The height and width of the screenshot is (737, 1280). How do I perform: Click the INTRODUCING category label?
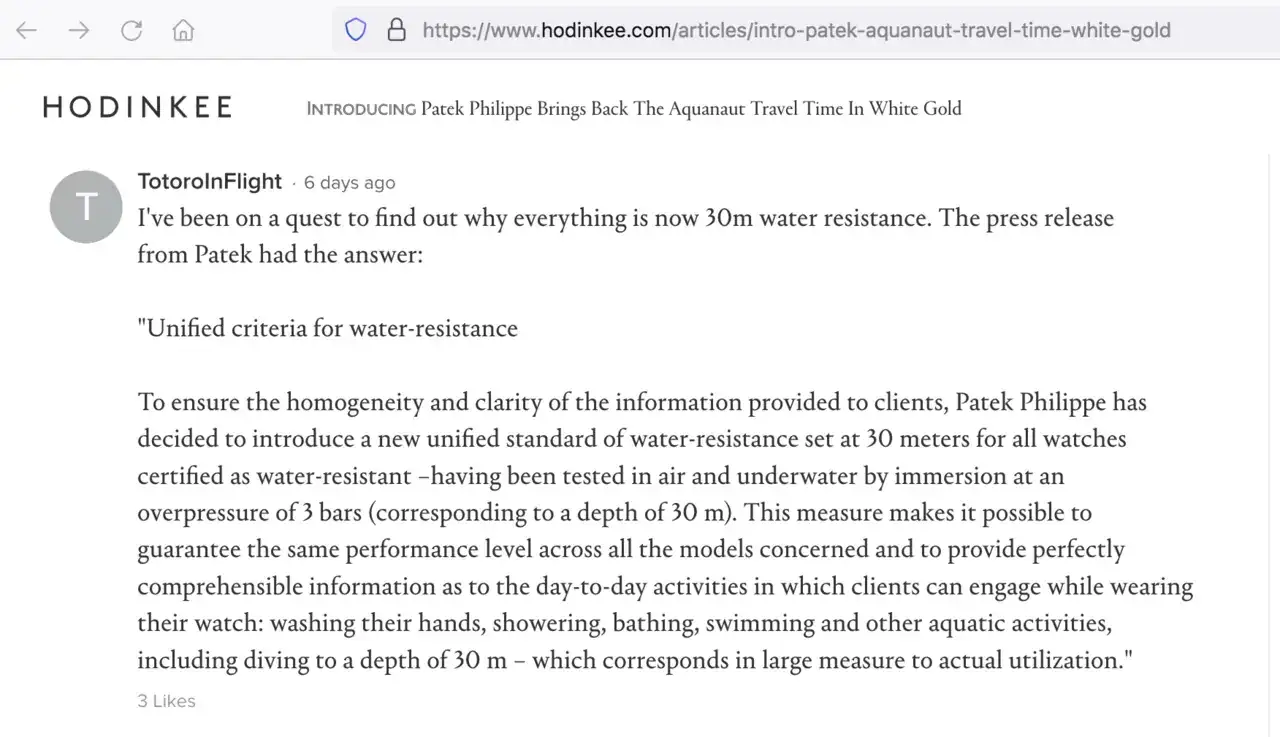point(360,109)
